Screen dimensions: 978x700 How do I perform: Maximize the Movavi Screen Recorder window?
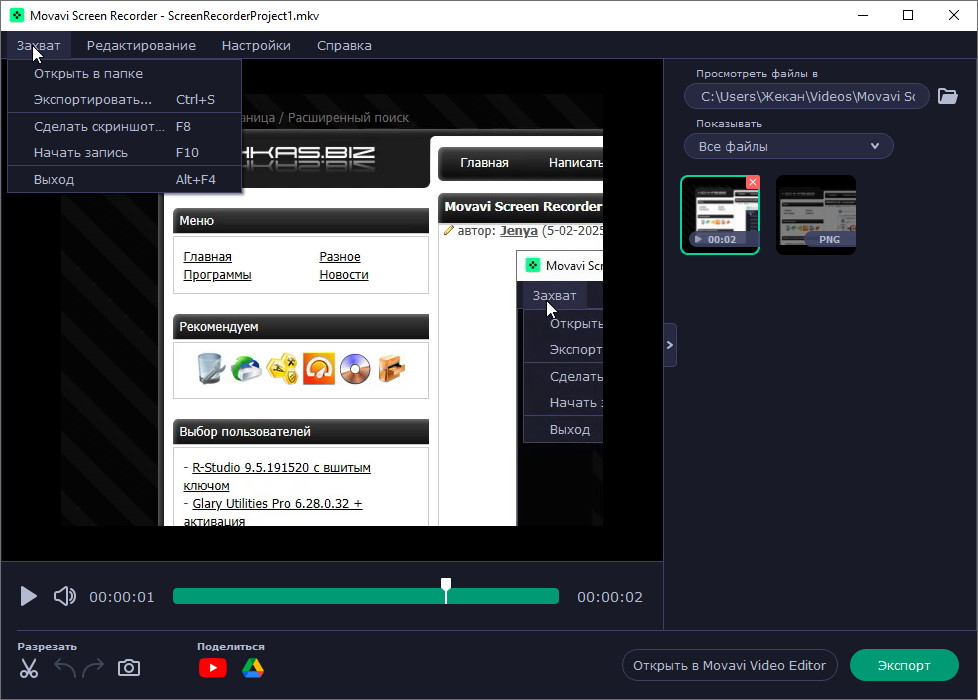[908, 16]
